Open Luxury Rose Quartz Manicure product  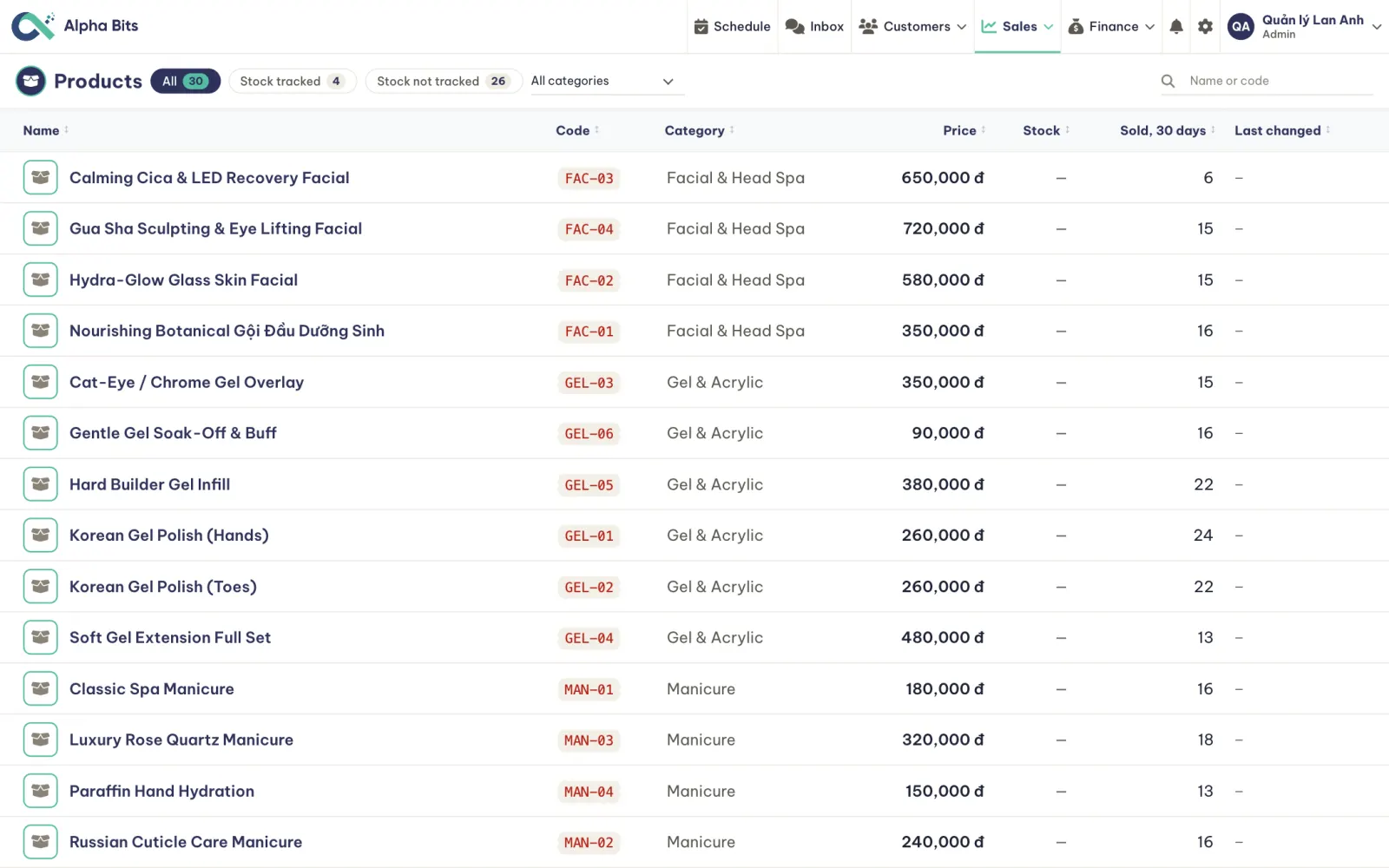pos(181,740)
